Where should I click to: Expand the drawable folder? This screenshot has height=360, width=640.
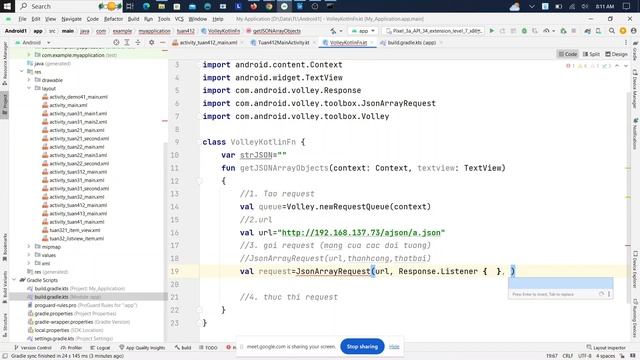point(29,80)
